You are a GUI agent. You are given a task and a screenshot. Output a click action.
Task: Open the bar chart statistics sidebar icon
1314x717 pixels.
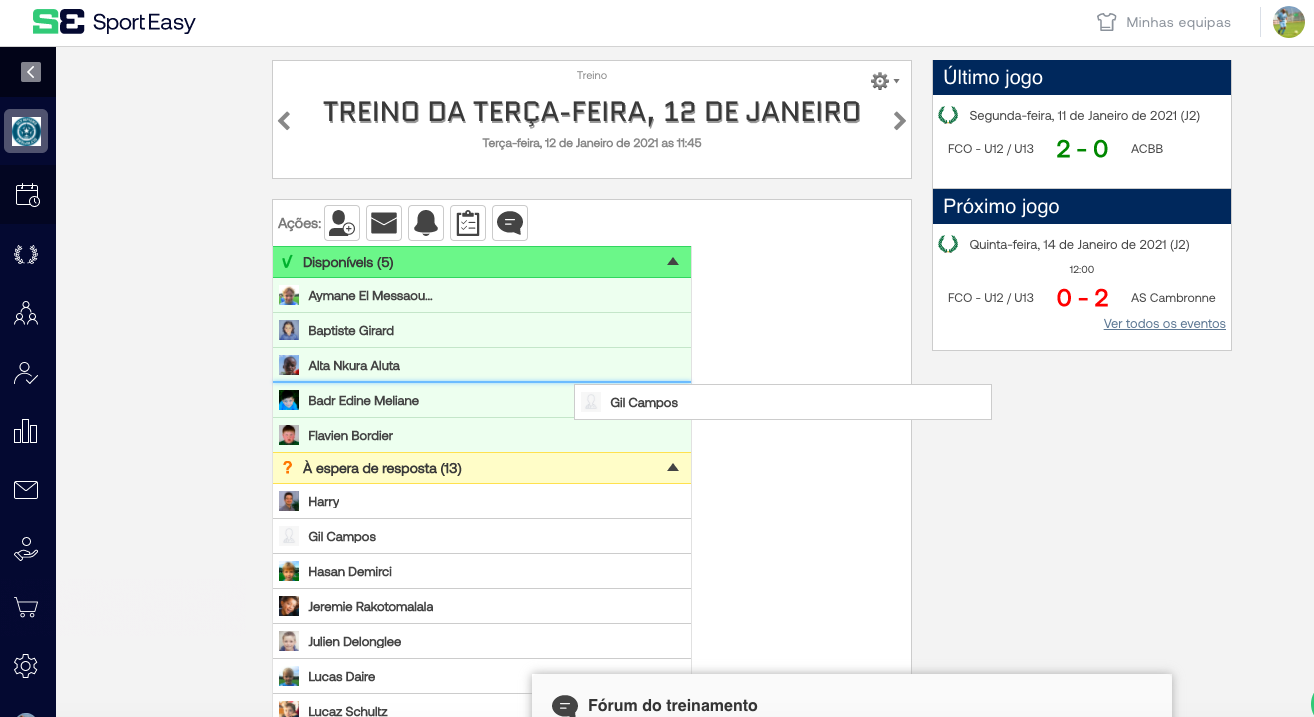tap(26, 431)
